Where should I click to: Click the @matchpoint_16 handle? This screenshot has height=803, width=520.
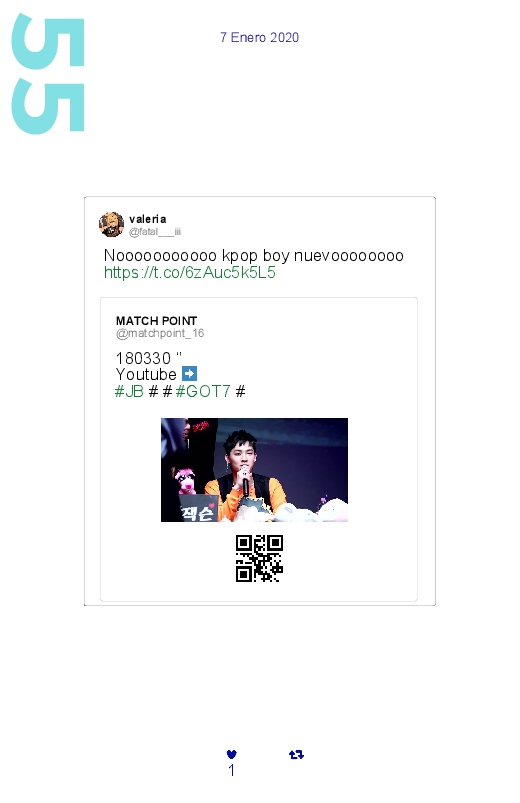tap(160, 333)
